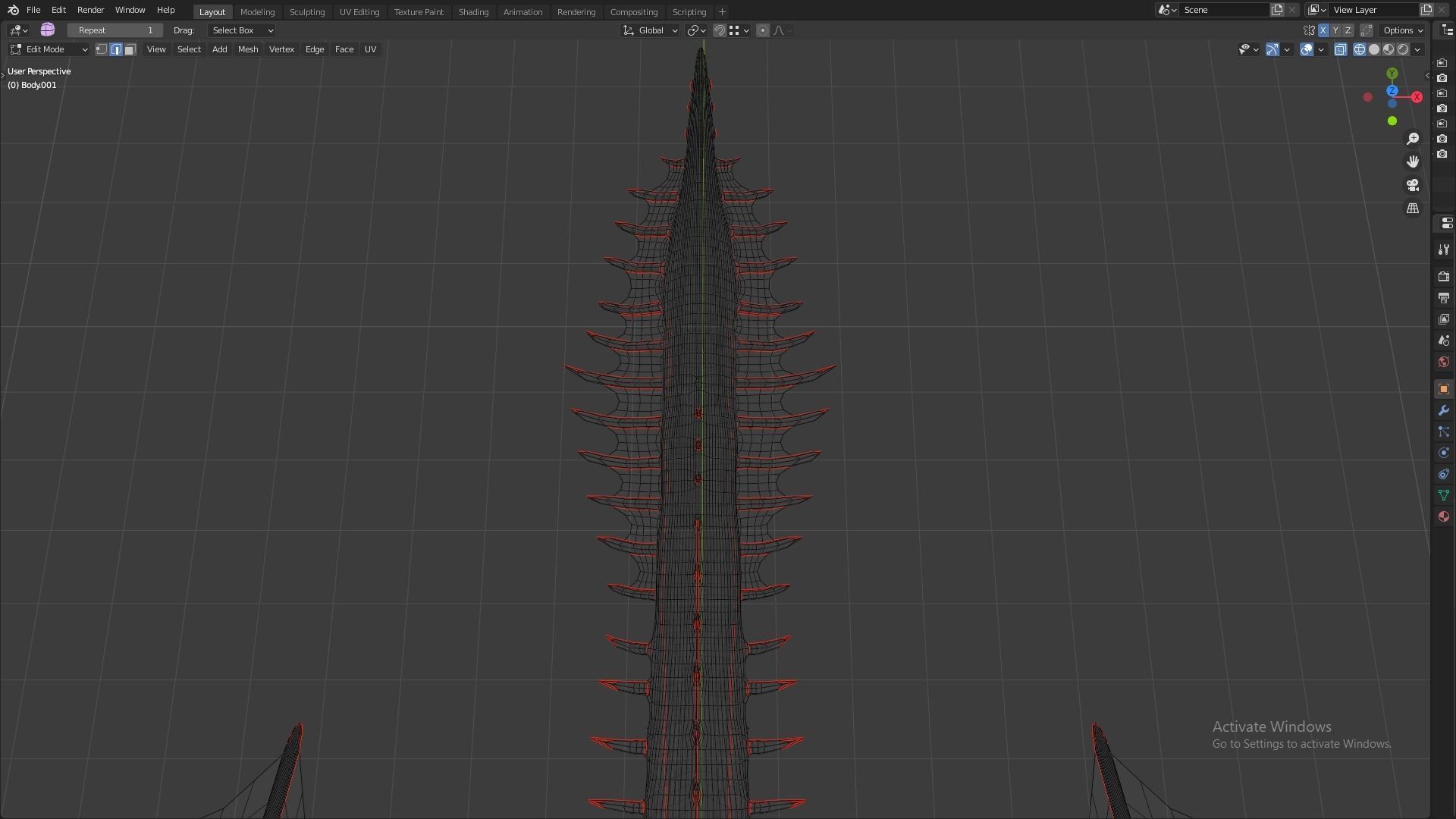Open Mesh menu
The height and width of the screenshot is (819, 1456).
tap(248, 49)
